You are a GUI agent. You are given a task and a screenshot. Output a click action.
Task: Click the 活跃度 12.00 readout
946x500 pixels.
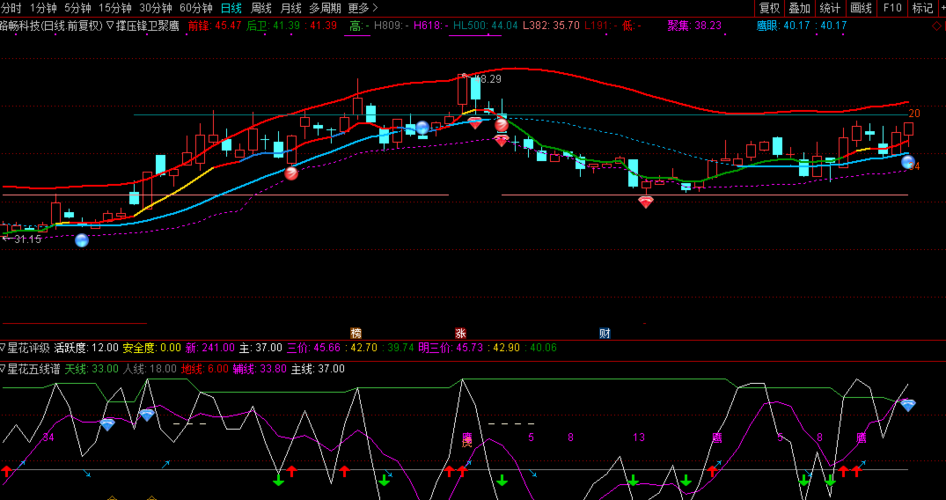[x=86, y=347]
